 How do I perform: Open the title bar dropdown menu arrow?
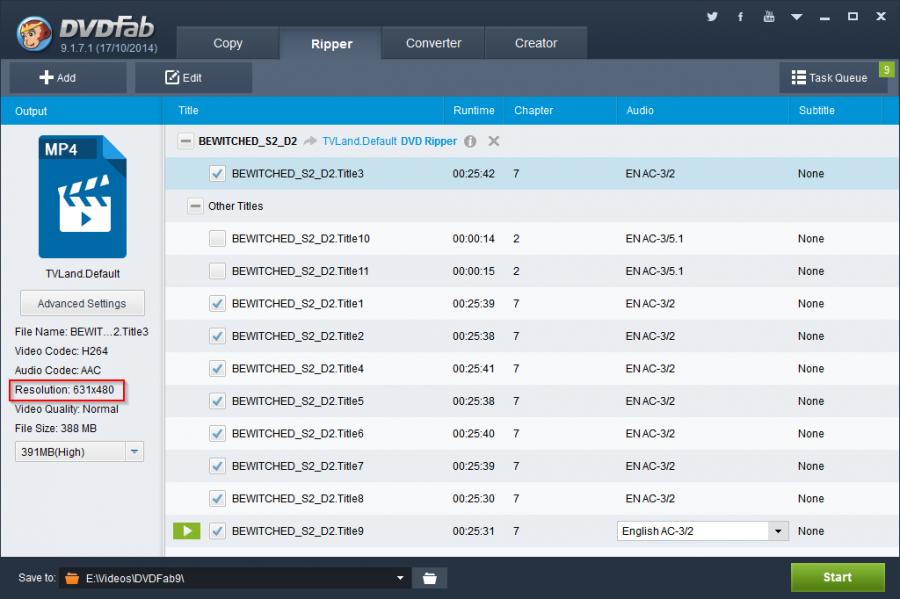coord(796,17)
